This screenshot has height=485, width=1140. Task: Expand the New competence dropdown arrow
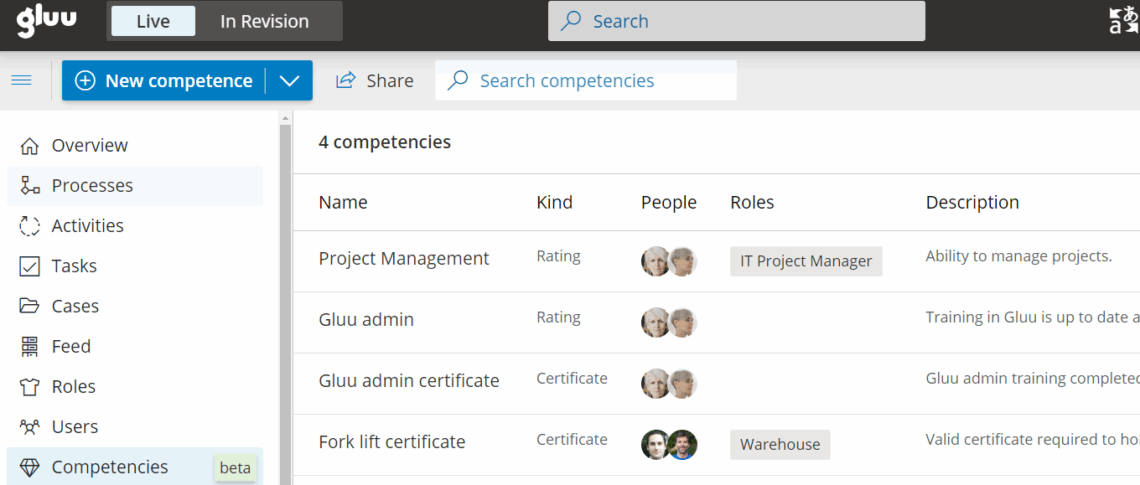[x=289, y=81]
